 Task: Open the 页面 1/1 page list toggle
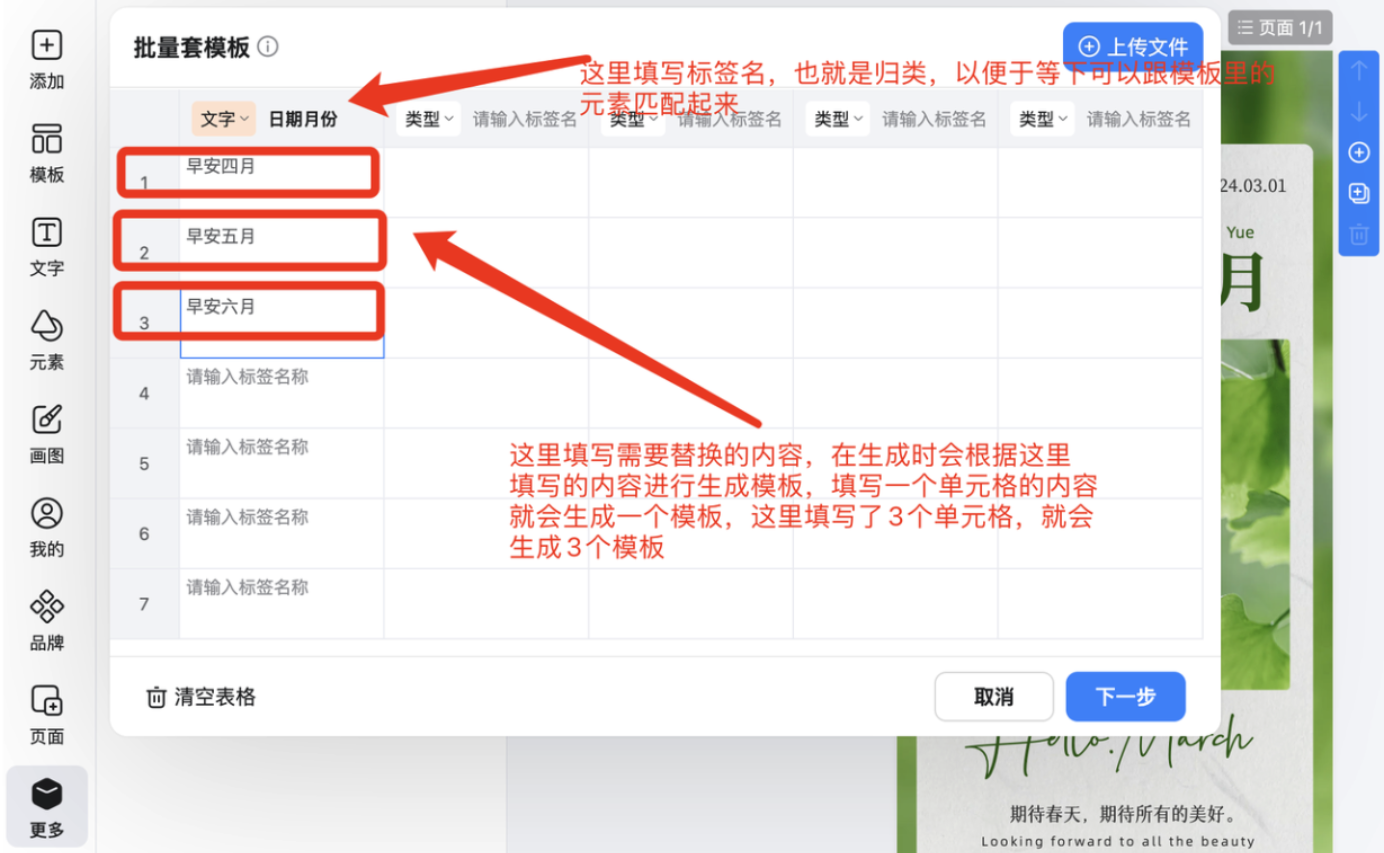1279,28
